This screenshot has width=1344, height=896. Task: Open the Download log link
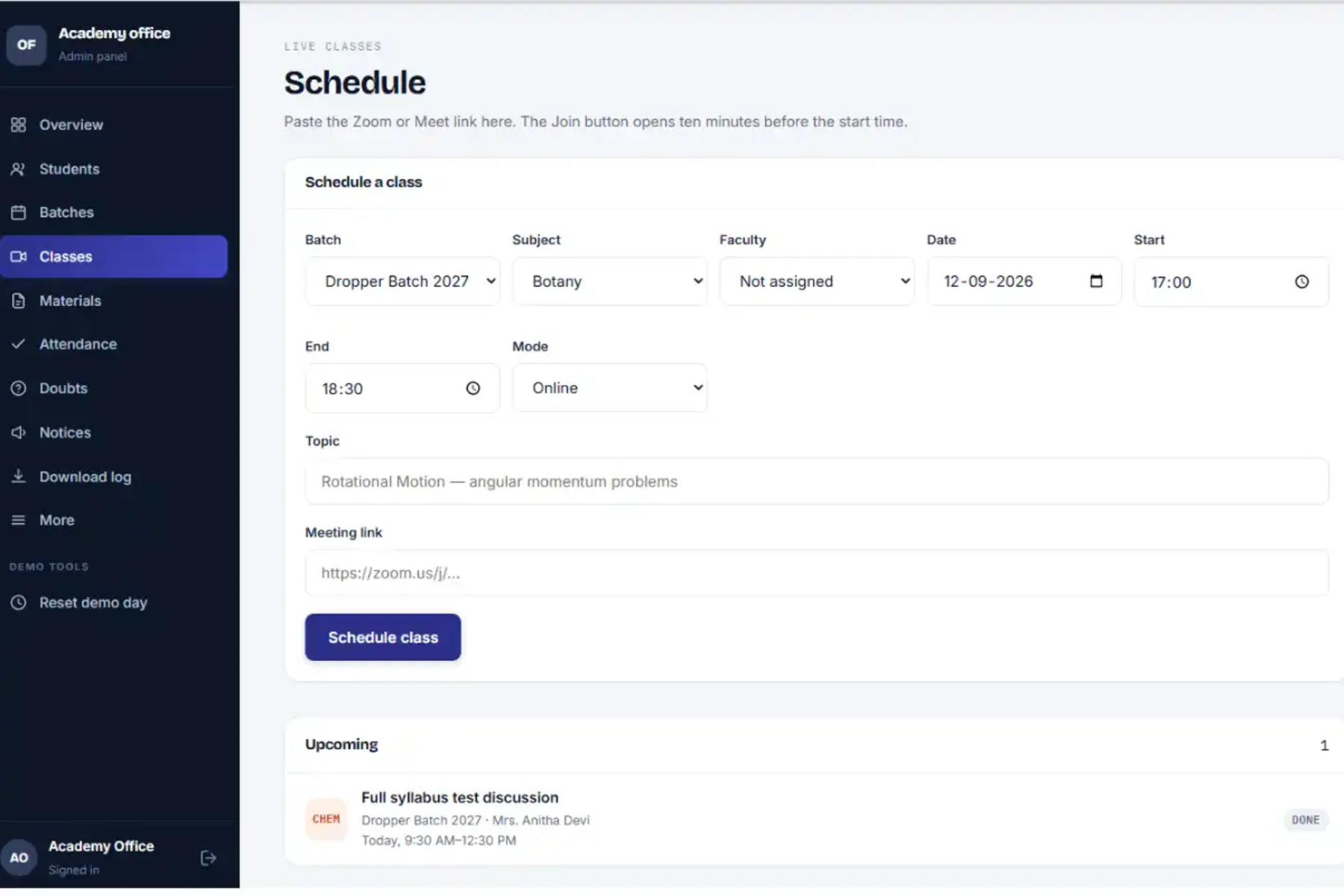(113, 476)
